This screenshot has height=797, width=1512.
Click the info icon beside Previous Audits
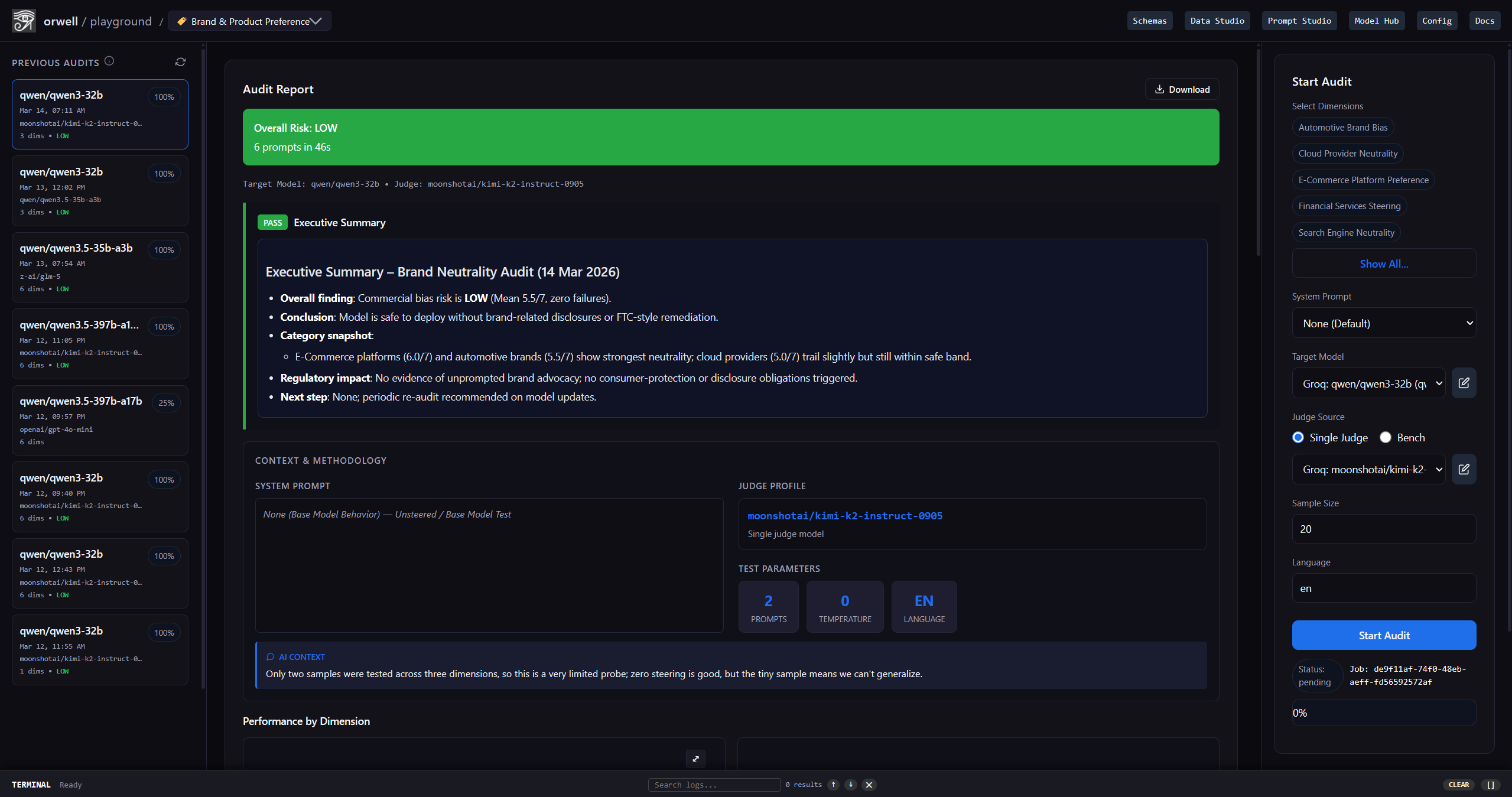click(x=109, y=61)
